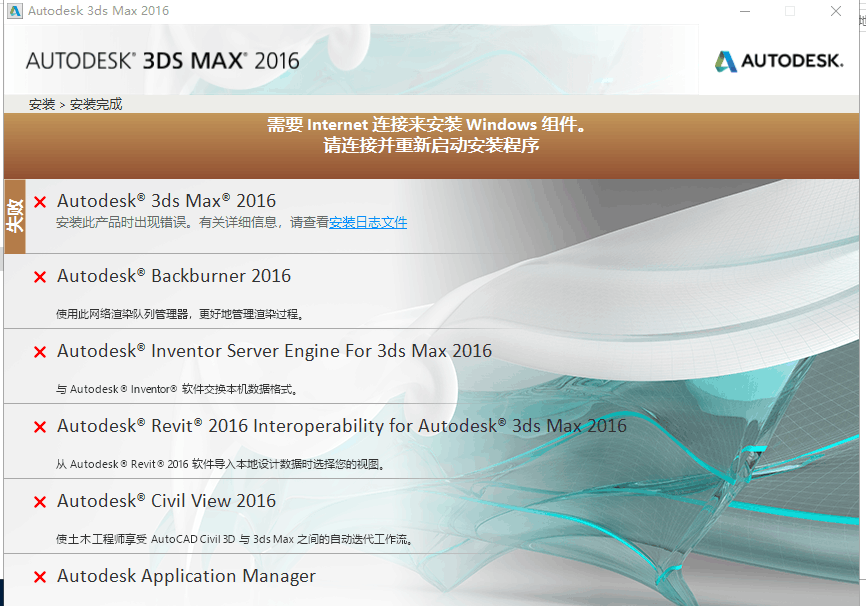Screen dimensions: 866x606
Task: Click the Civil View description about AutoCAD Civil 3D
Action: point(234,540)
